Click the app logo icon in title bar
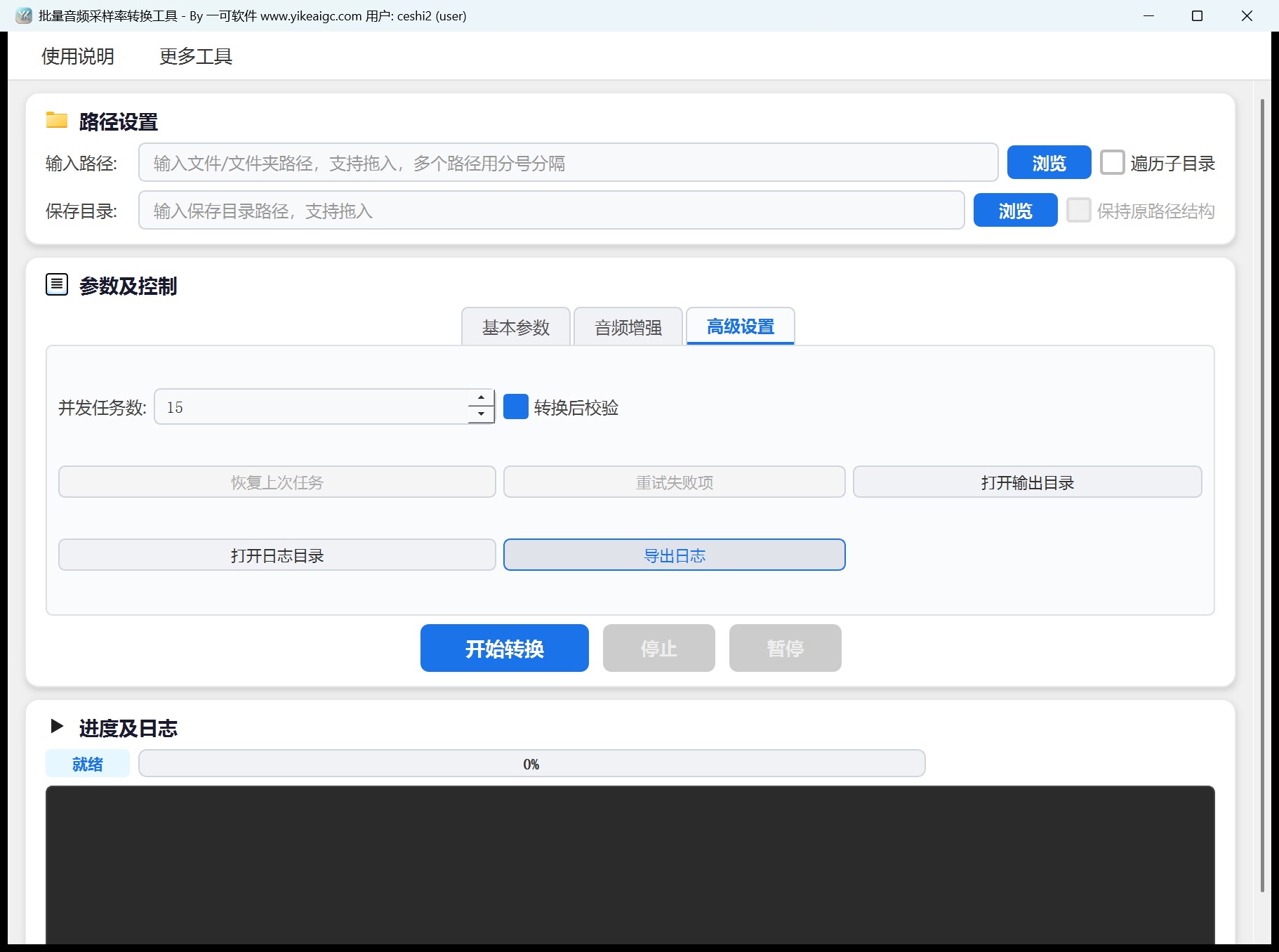The height and width of the screenshot is (952, 1279). (x=24, y=15)
